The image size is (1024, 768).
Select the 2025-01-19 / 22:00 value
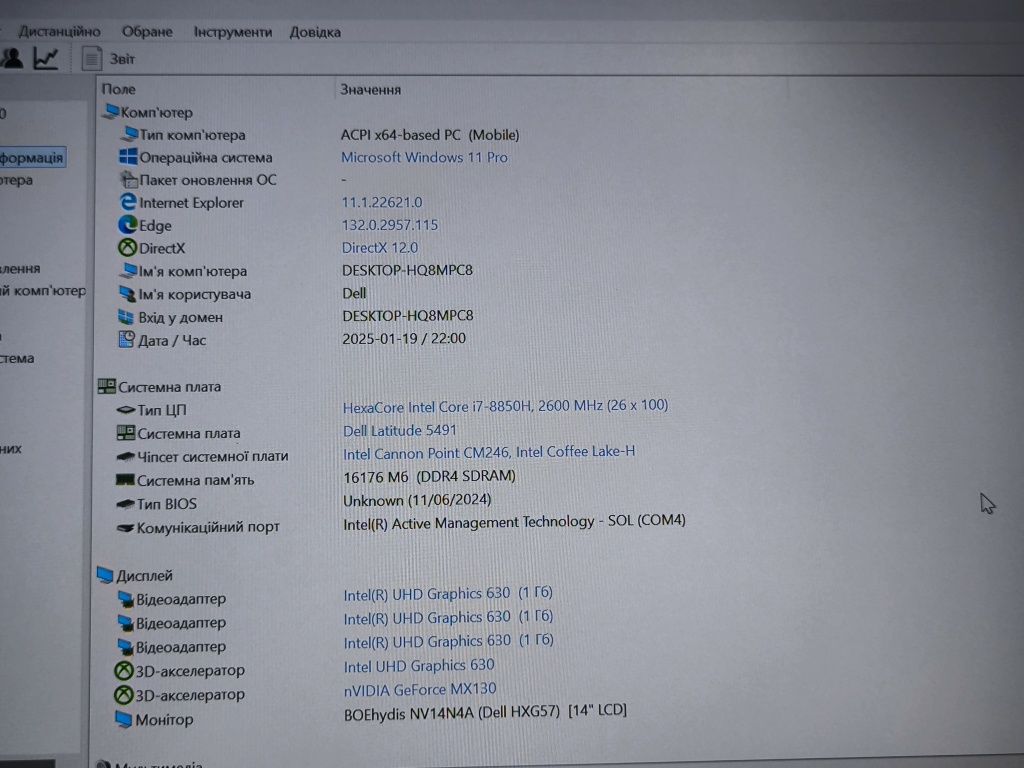404,338
